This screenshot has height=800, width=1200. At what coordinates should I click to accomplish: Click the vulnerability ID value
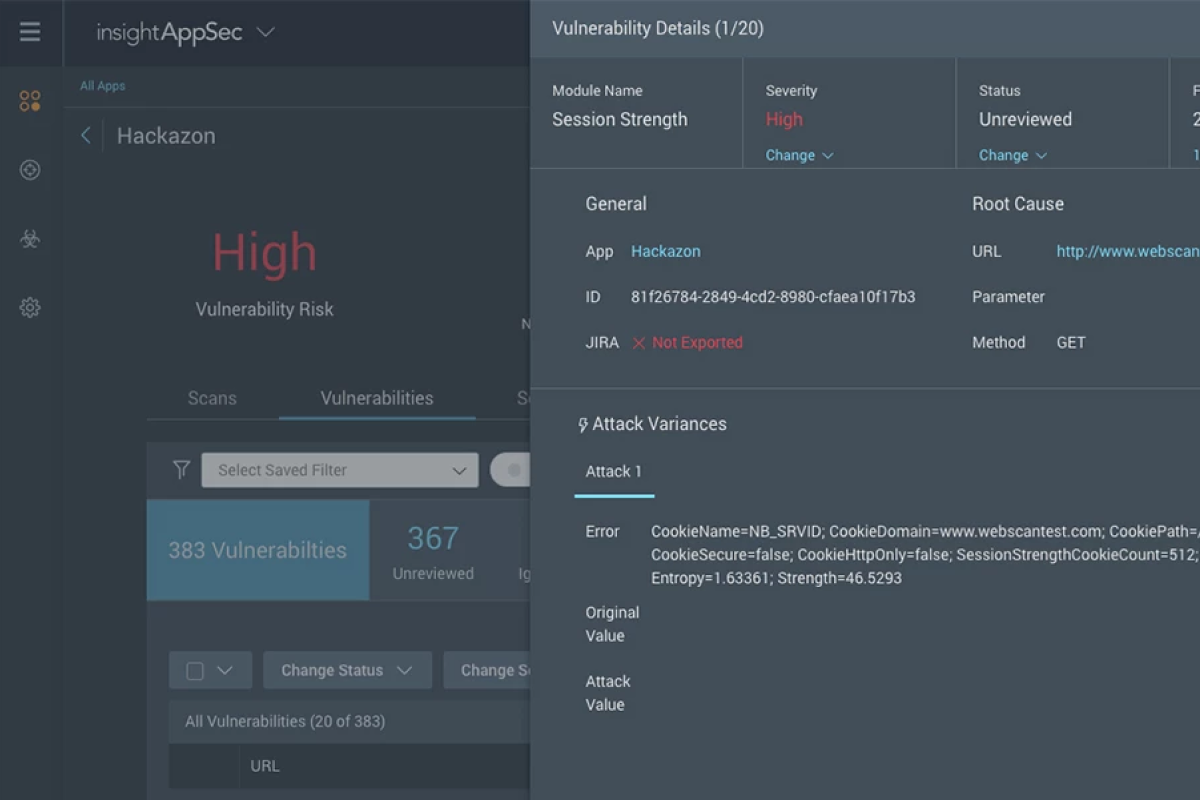pos(773,297)
